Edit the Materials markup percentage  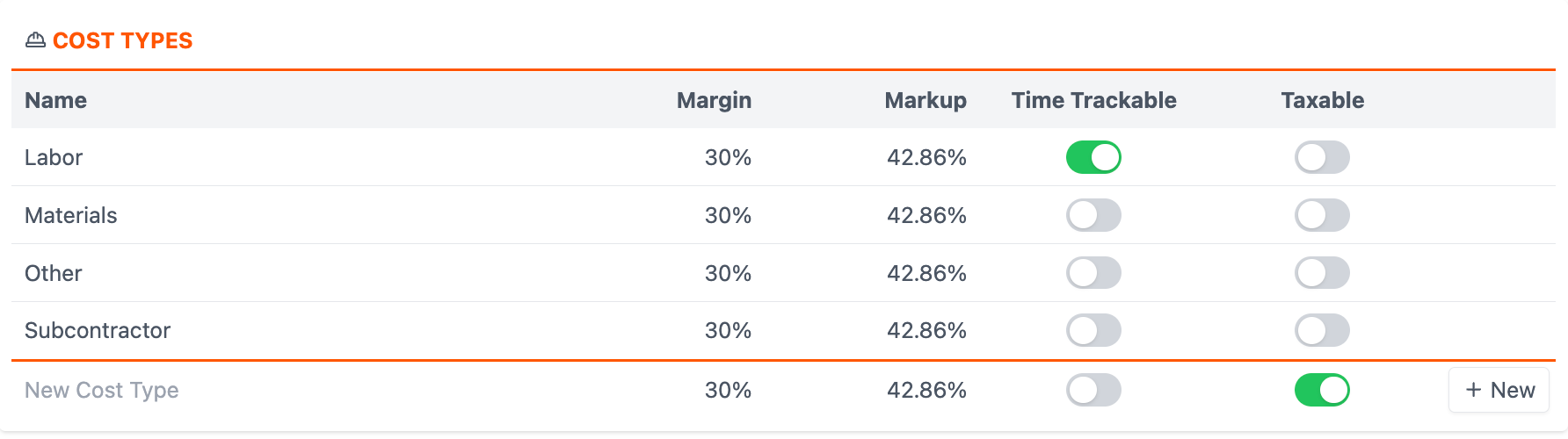926,215
